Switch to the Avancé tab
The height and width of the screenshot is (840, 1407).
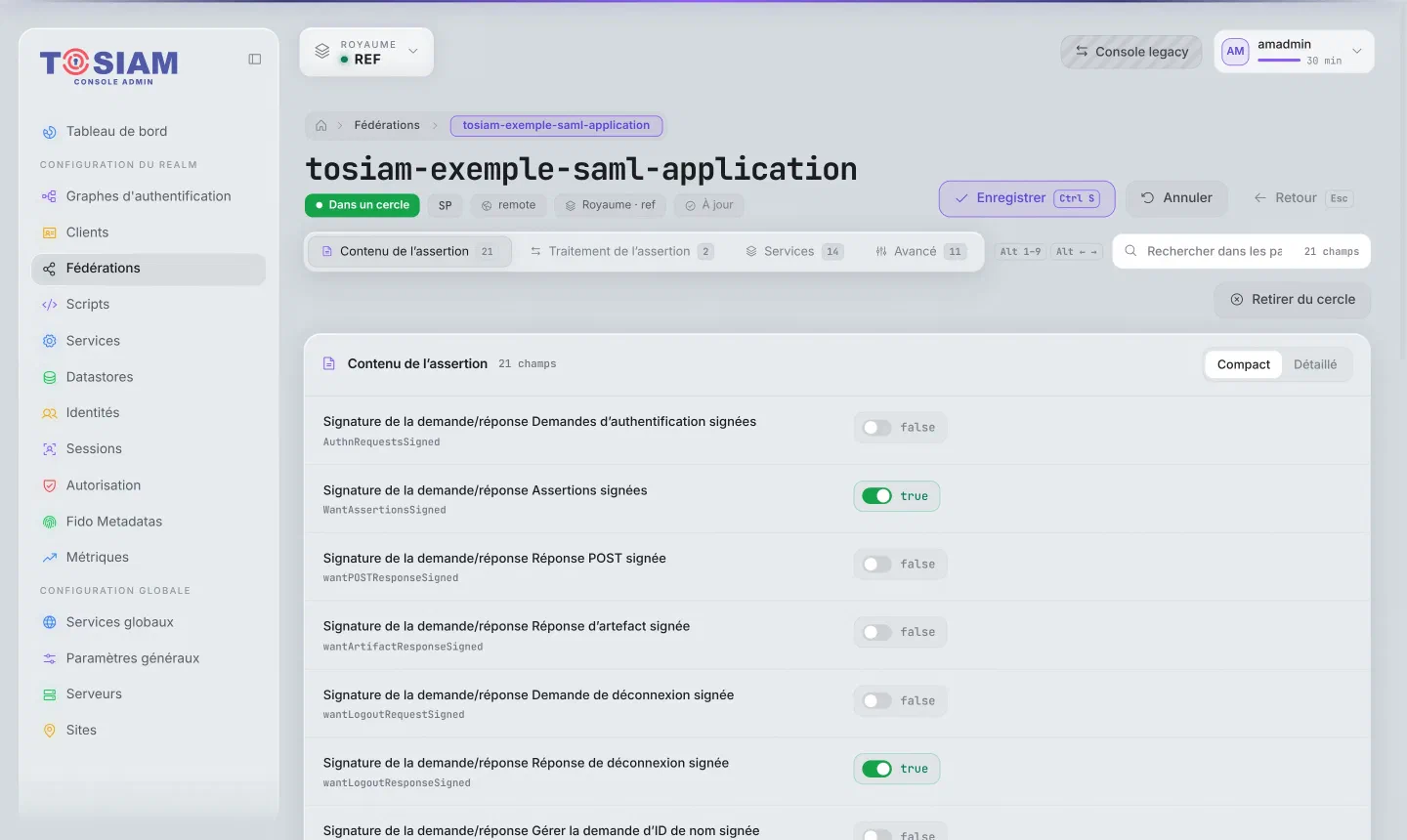pos(920,251)
